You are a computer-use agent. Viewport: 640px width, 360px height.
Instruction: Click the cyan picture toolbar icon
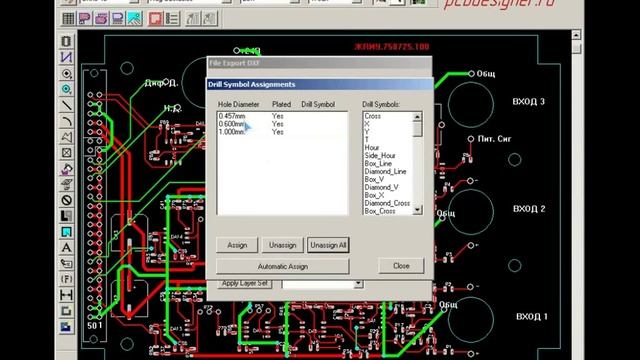point(134,18)
